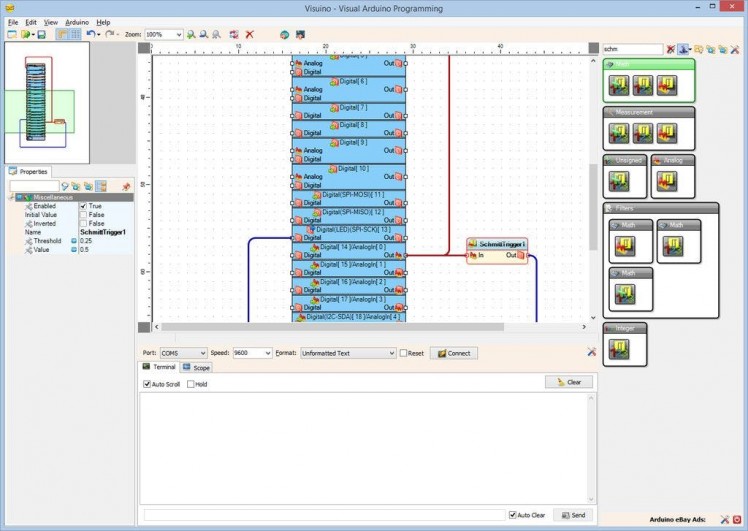Pick the Schmitt Trigger component under Integer category
The height and width of the screenshot is (531, 748).
tap(619, 348)
